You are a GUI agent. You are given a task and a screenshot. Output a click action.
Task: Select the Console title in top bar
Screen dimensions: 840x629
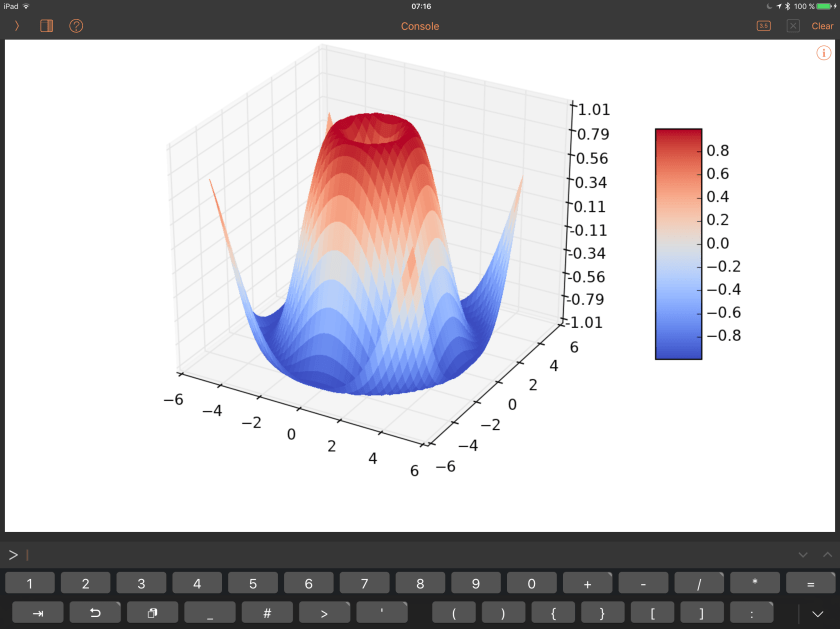(420, 26)
